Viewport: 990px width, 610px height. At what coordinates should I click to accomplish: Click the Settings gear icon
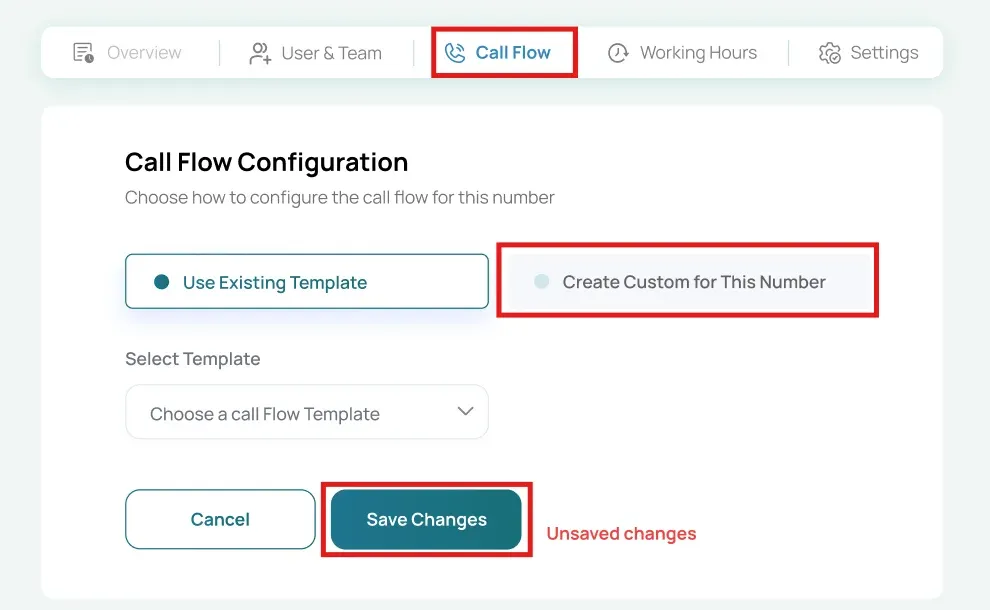[830, 53]
